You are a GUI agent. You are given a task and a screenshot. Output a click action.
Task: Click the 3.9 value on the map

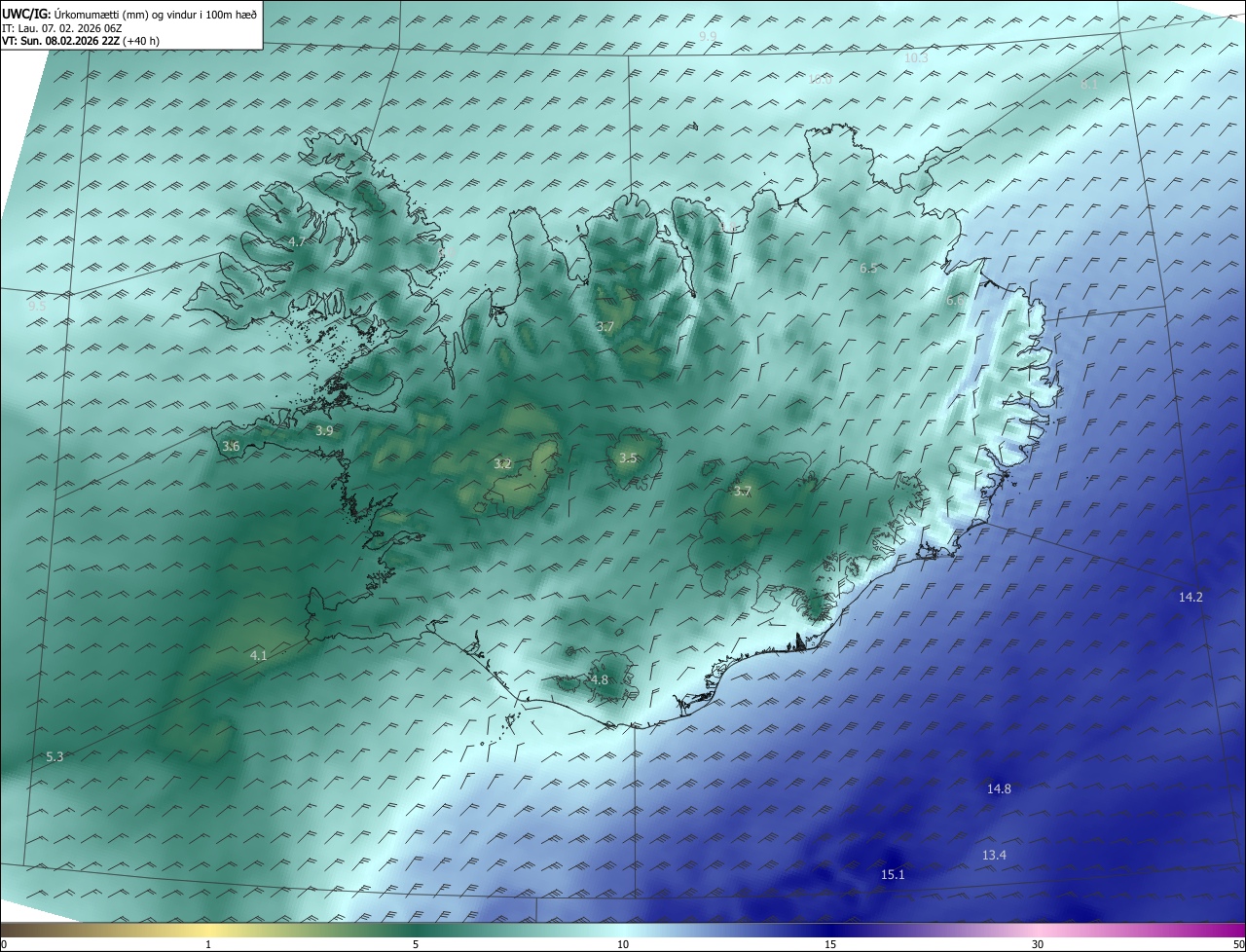[324, 430]
